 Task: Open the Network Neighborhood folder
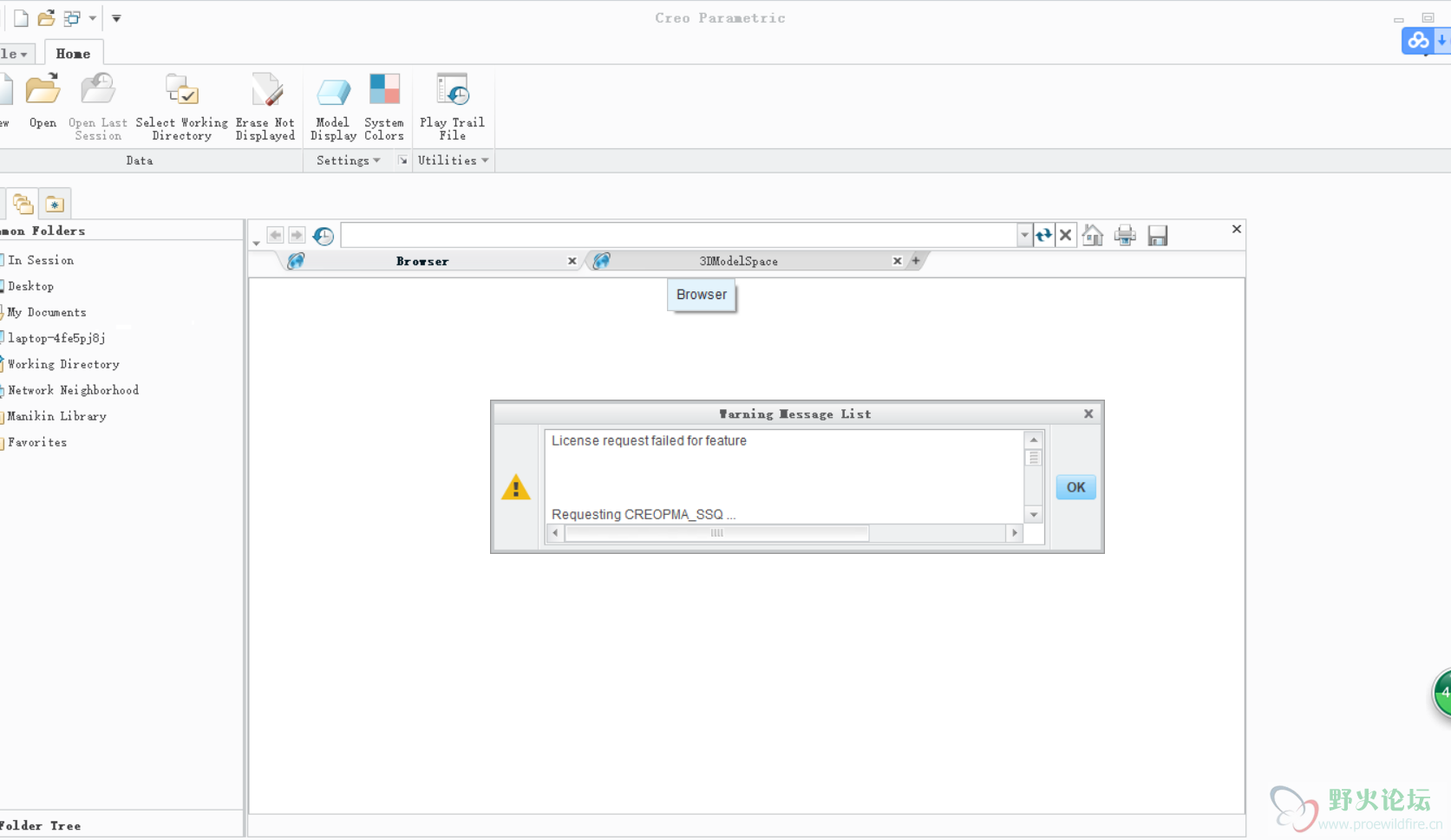point(73,390)
